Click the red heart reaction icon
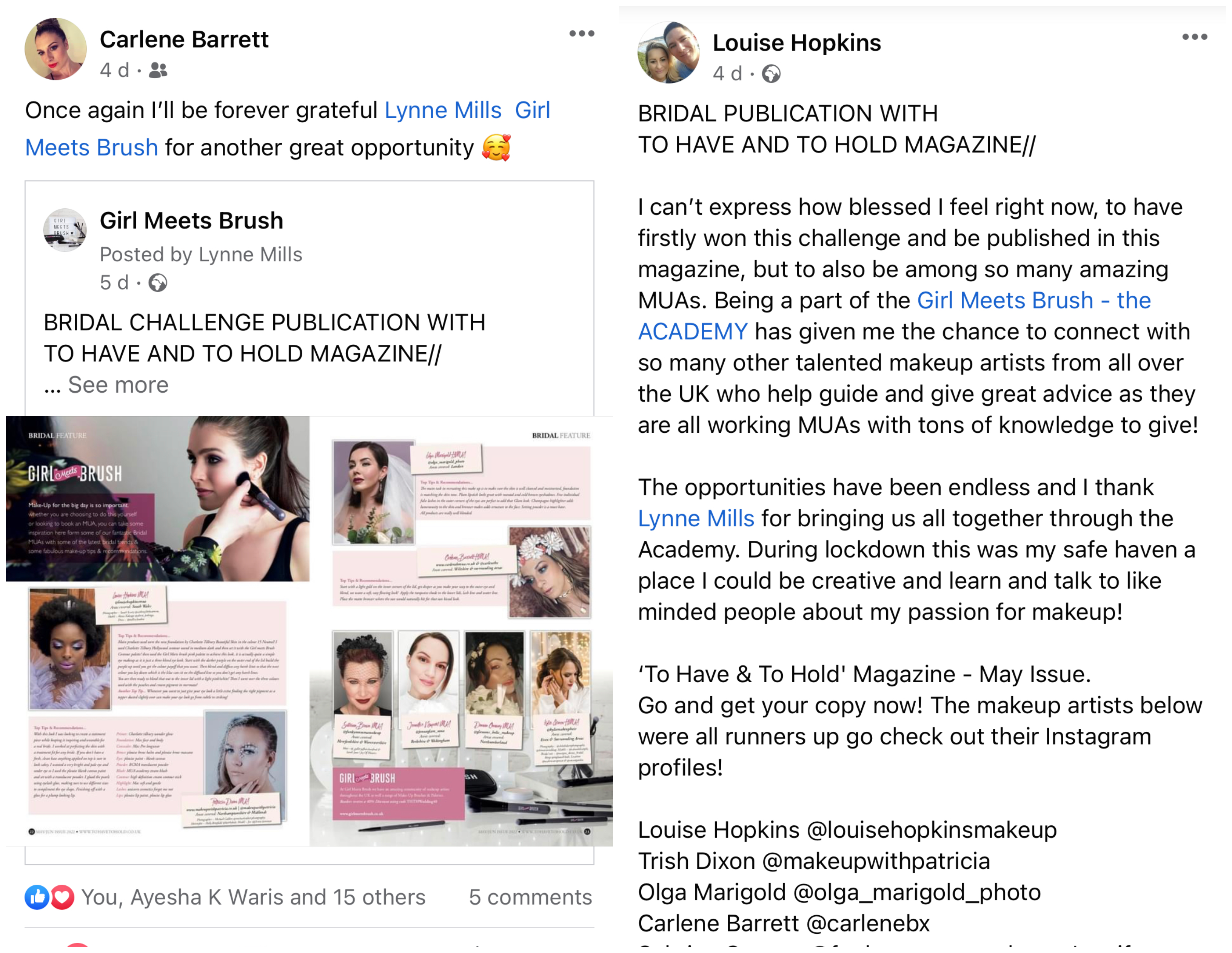The image size is (1232, 953). pyautogui.click(x=62, y=897)
